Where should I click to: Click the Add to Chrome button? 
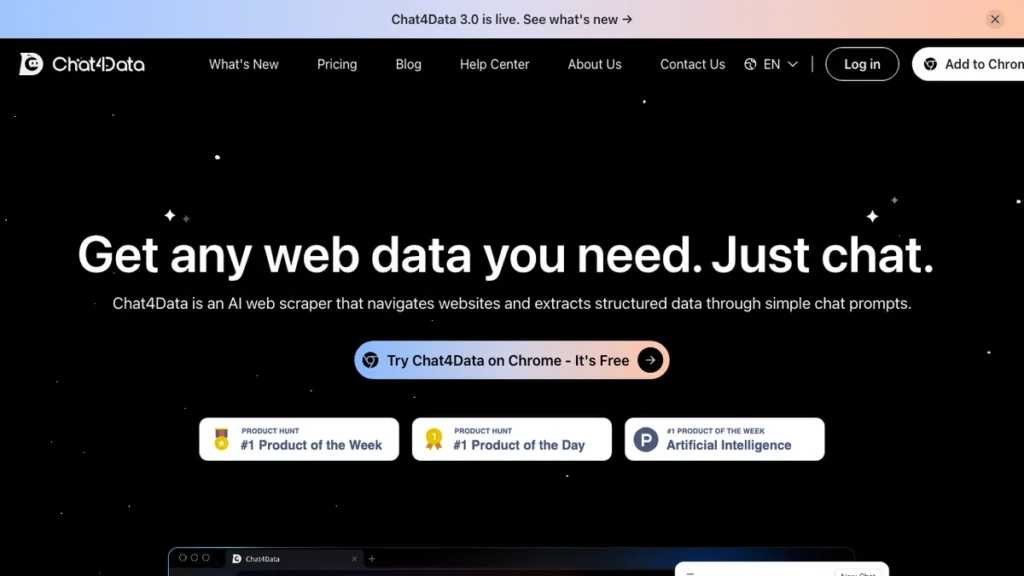coord(968,64)
